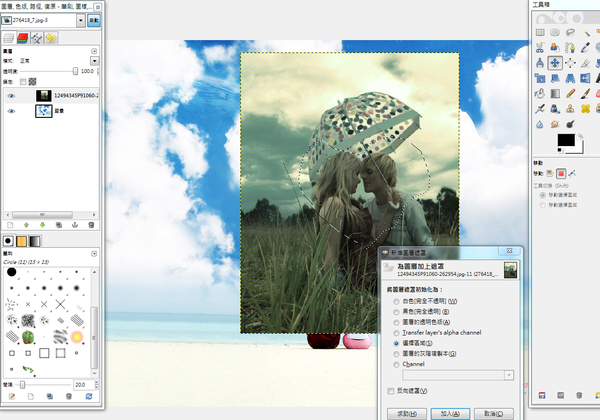Screen dimensions: 600x420
Task: Raise the layer with green up arrow
Action: pos(26,225)
